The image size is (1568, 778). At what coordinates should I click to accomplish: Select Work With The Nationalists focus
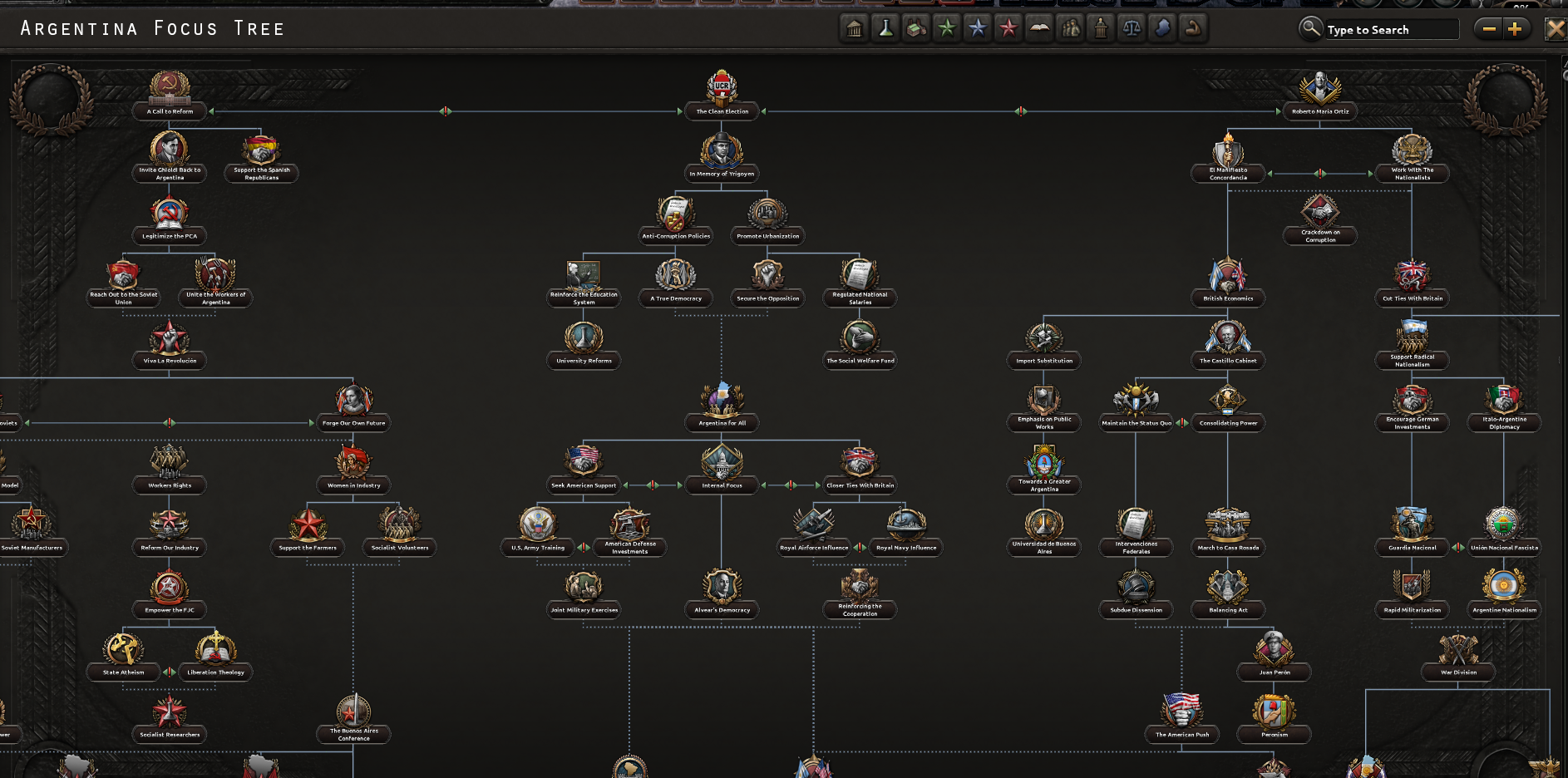click(x=1413, y=157)
